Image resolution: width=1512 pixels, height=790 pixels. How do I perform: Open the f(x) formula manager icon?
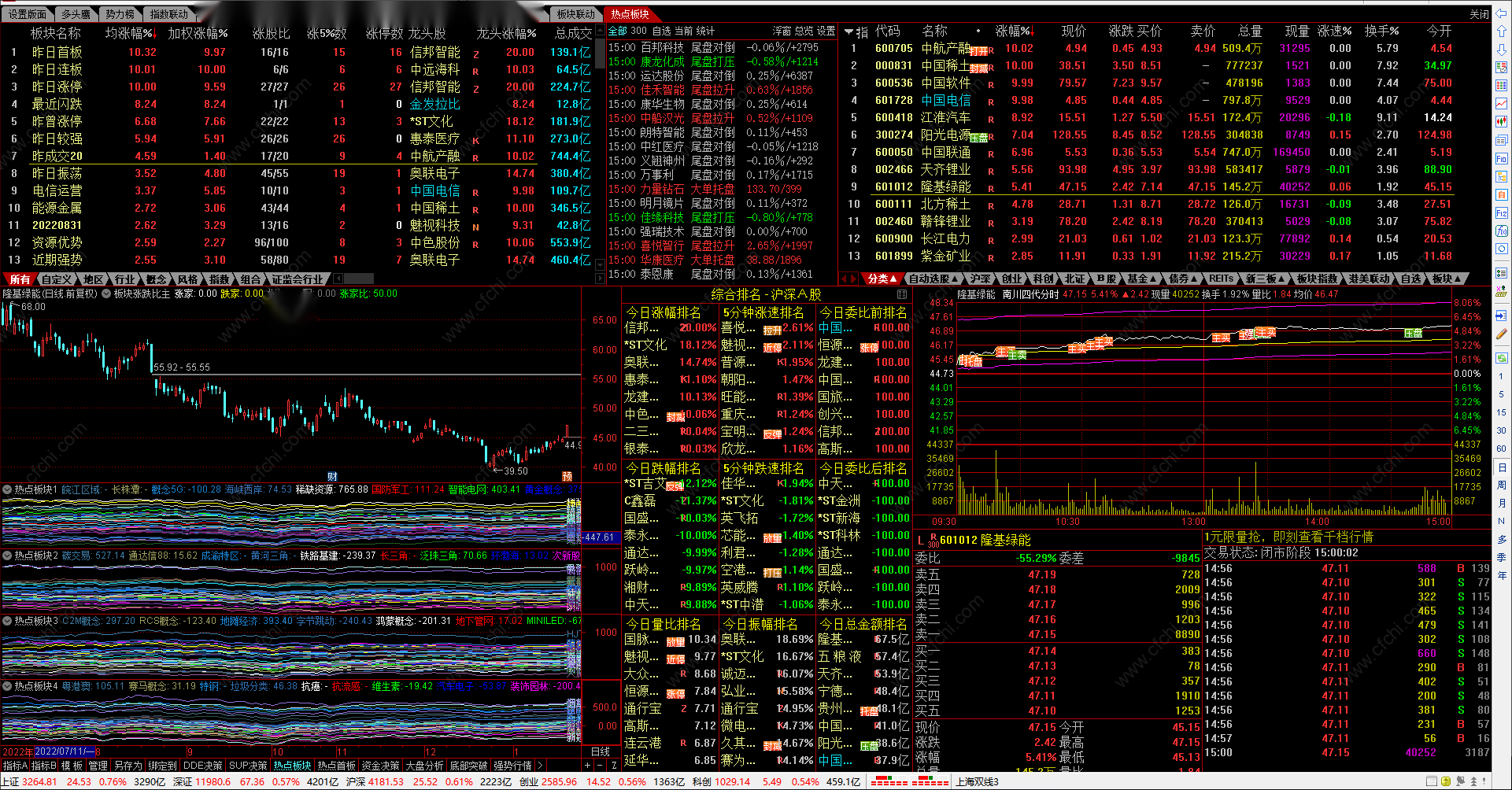click(x=1501, y=231)
